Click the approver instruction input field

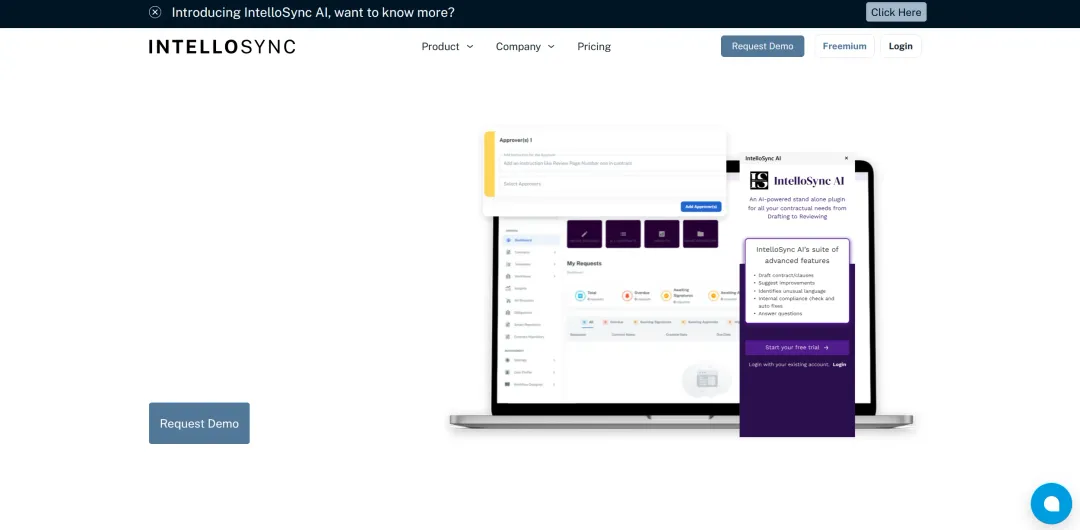click(x=612, y=163)
